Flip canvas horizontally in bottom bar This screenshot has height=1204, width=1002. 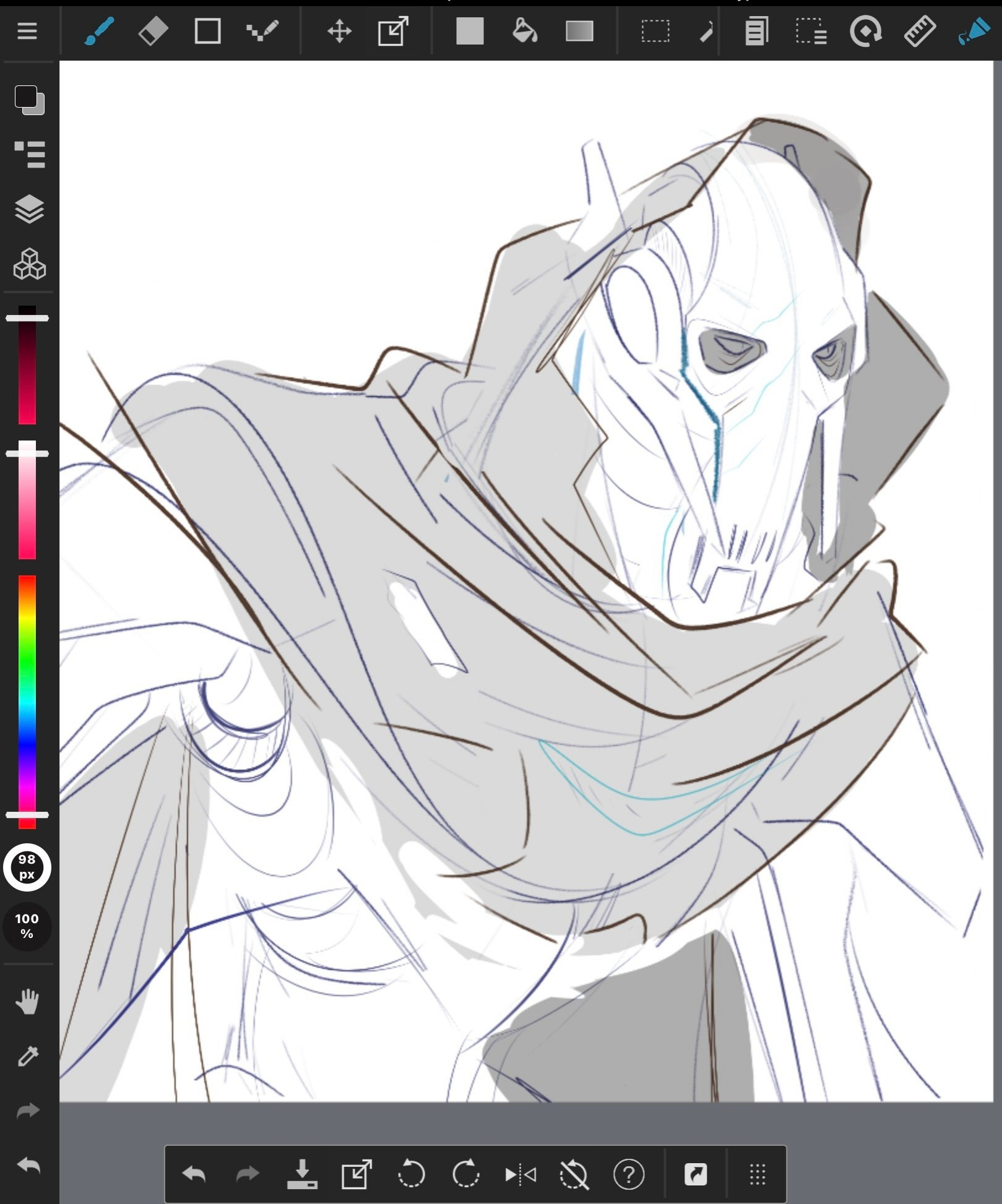tap(520, 1174)
